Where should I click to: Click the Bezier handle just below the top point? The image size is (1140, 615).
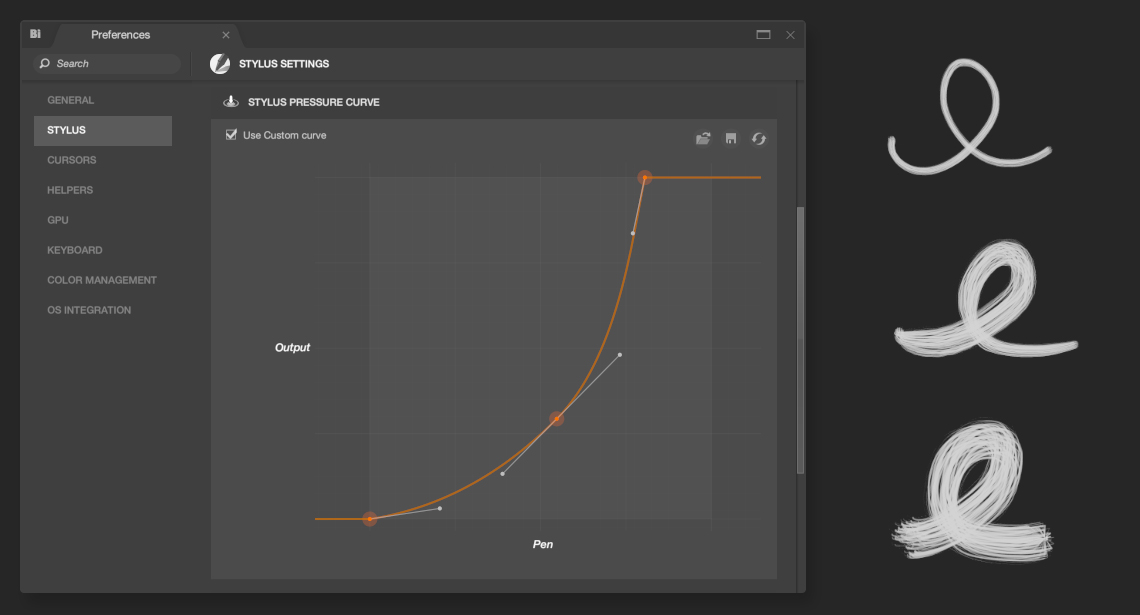coord(633,233)
